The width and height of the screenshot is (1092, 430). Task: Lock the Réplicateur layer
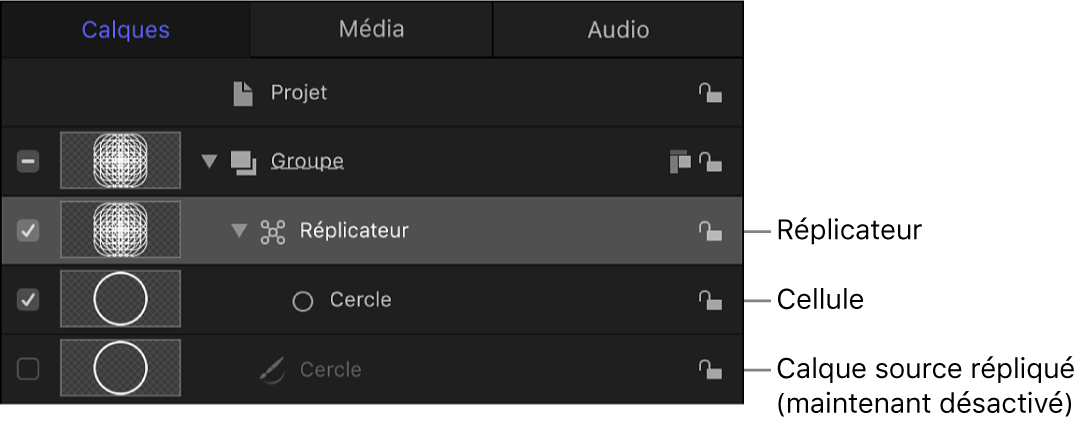click(x=710, y=232)
